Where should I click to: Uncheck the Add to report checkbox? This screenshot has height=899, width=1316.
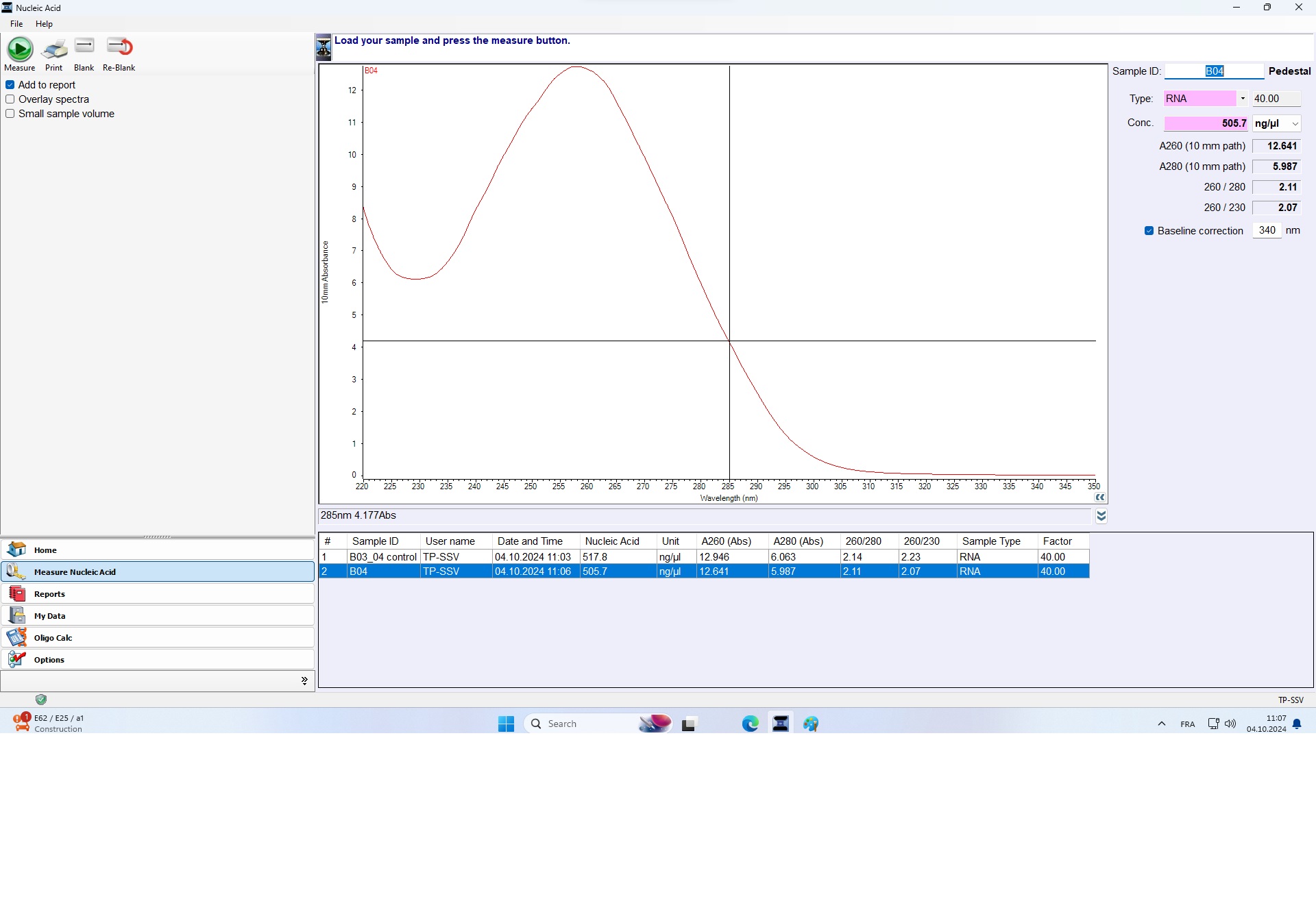[x=10, y=85]
